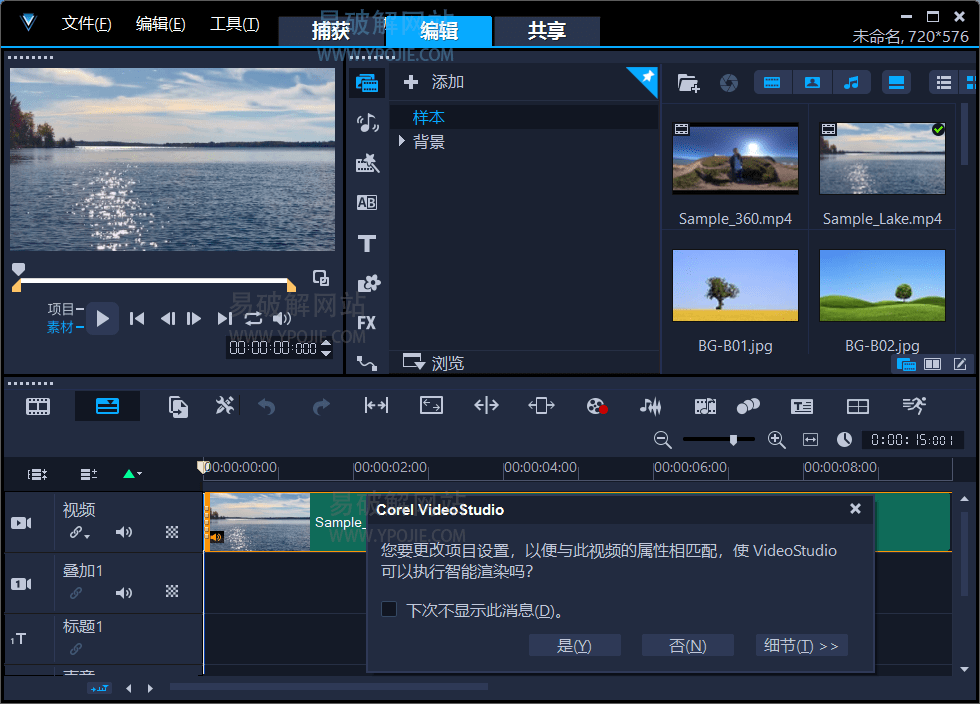This screenshot has height=704, width=980.
Task: Toggle repeat playback loop button
Action: (x=253, y=319)
